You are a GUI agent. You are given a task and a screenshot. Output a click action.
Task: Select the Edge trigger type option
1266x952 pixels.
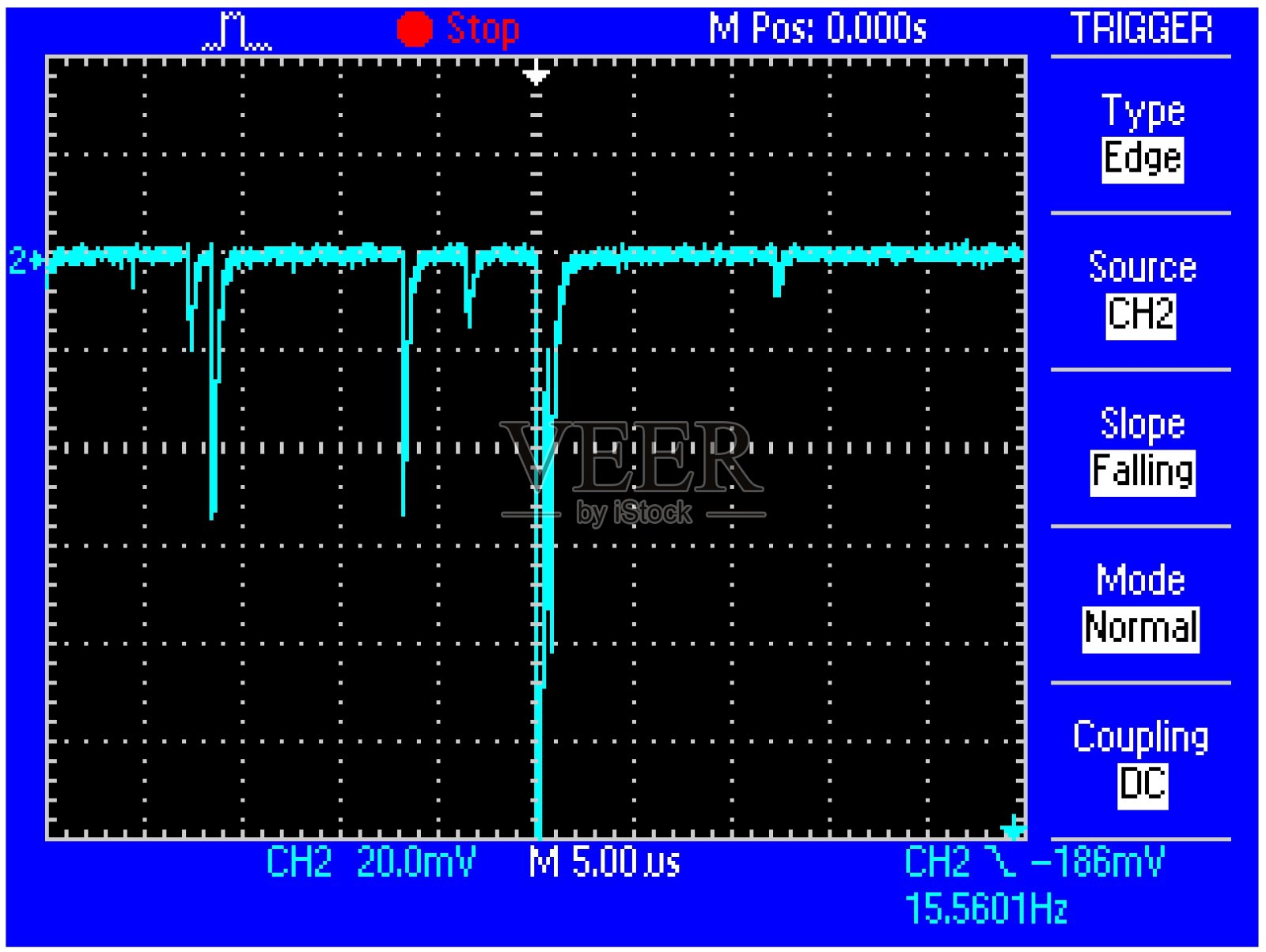click(x=1142, y=159)
